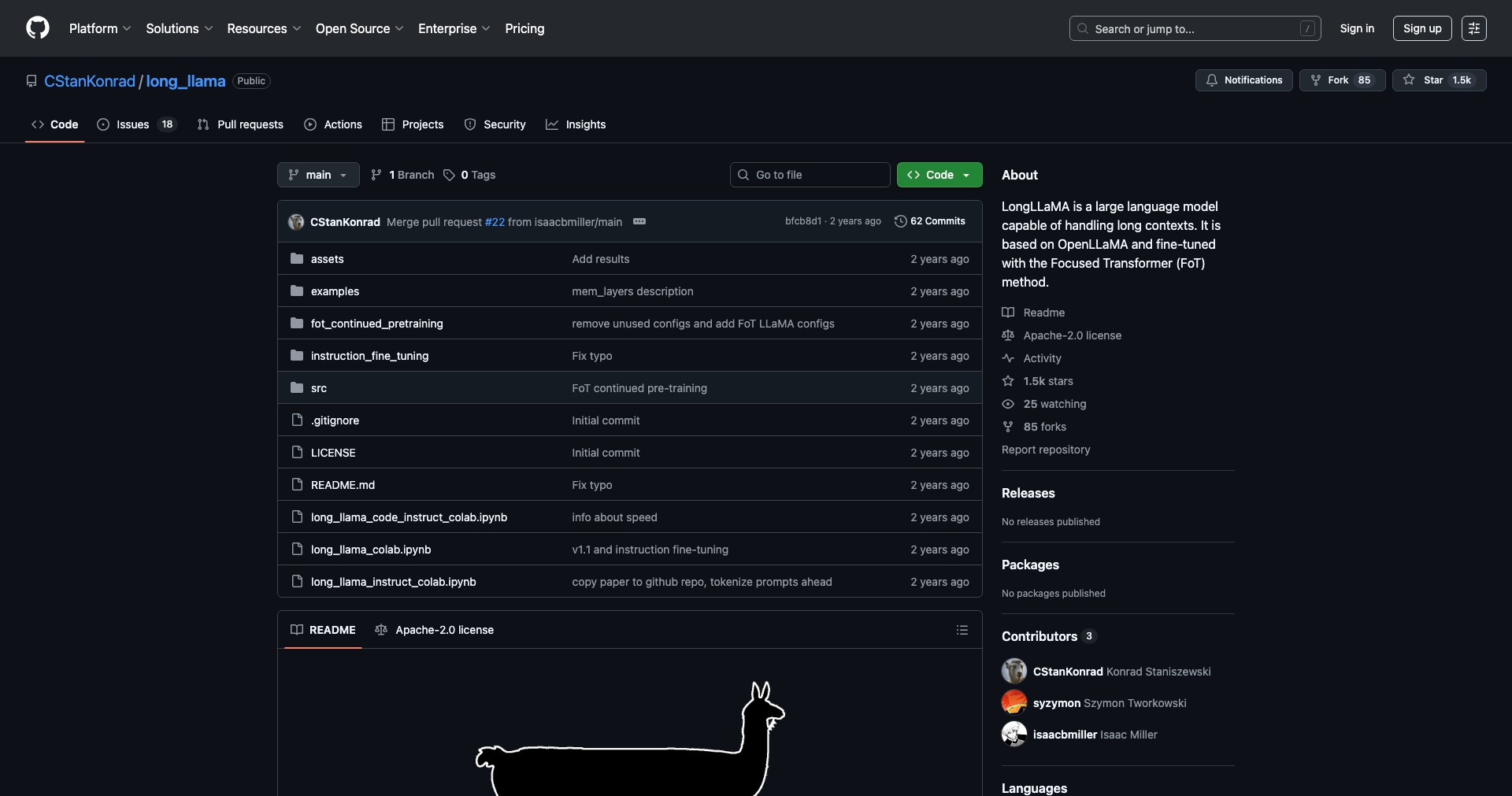Screen dimensions: 1512x796
Task: Click the CStanKonrad contributor avatar
Action: coord(1014,671)
